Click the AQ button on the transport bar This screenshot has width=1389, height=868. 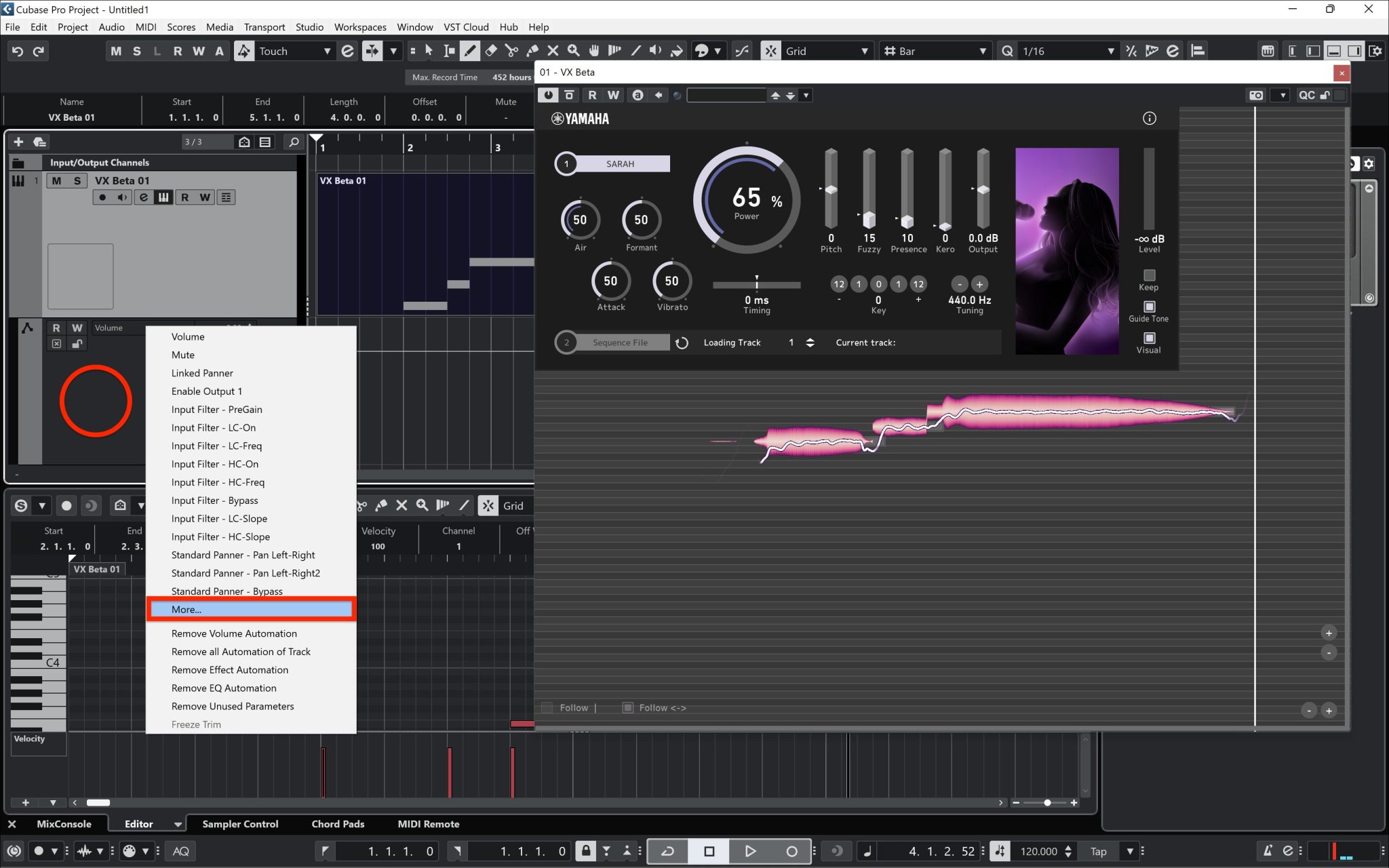click(180, 851)
